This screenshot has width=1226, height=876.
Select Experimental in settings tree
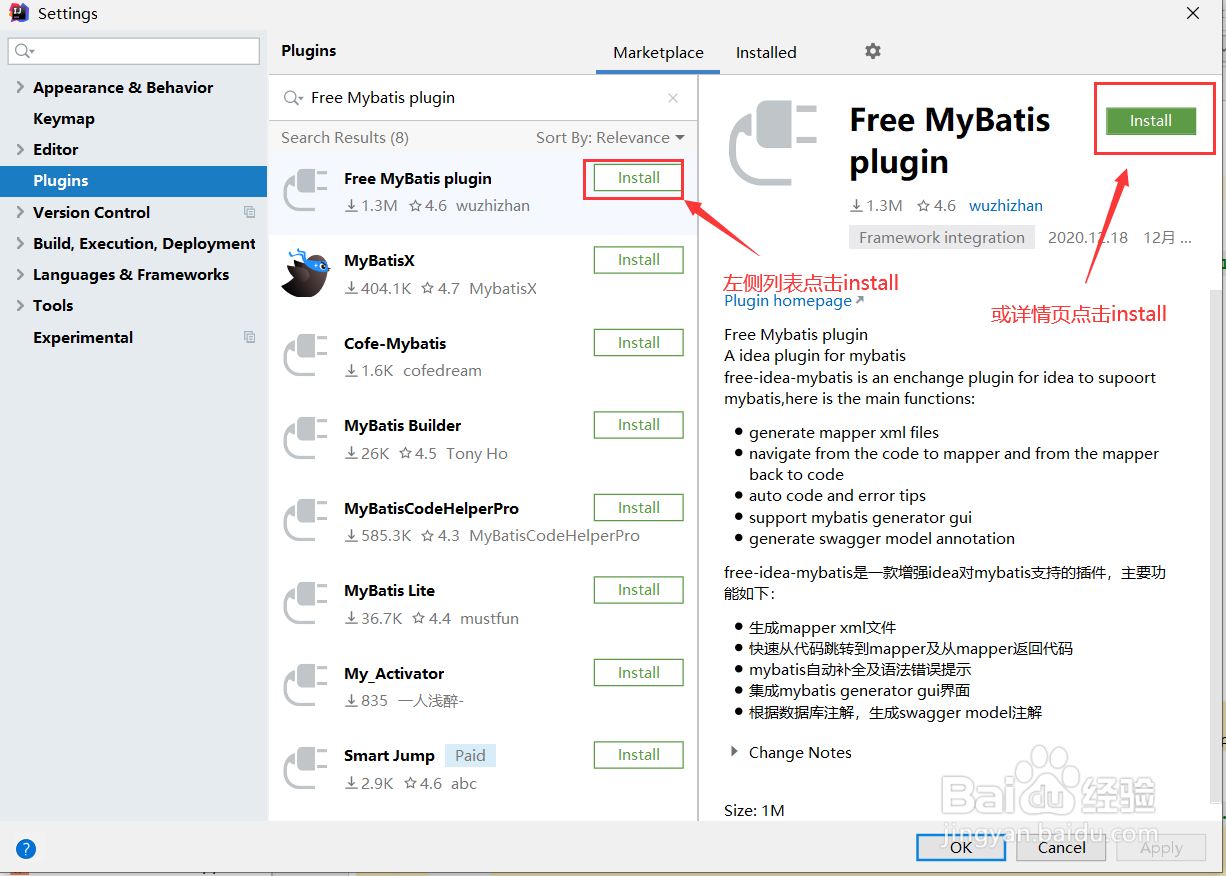(x=83, y=337)
